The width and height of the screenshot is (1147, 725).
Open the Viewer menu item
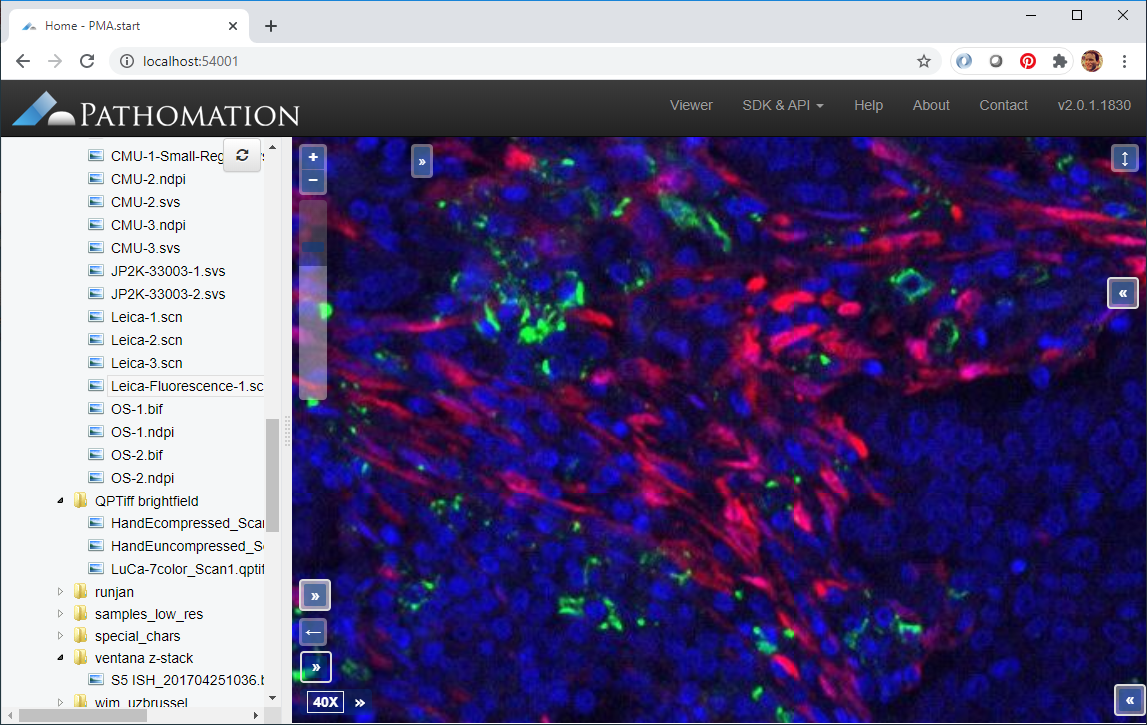point(691,105)
